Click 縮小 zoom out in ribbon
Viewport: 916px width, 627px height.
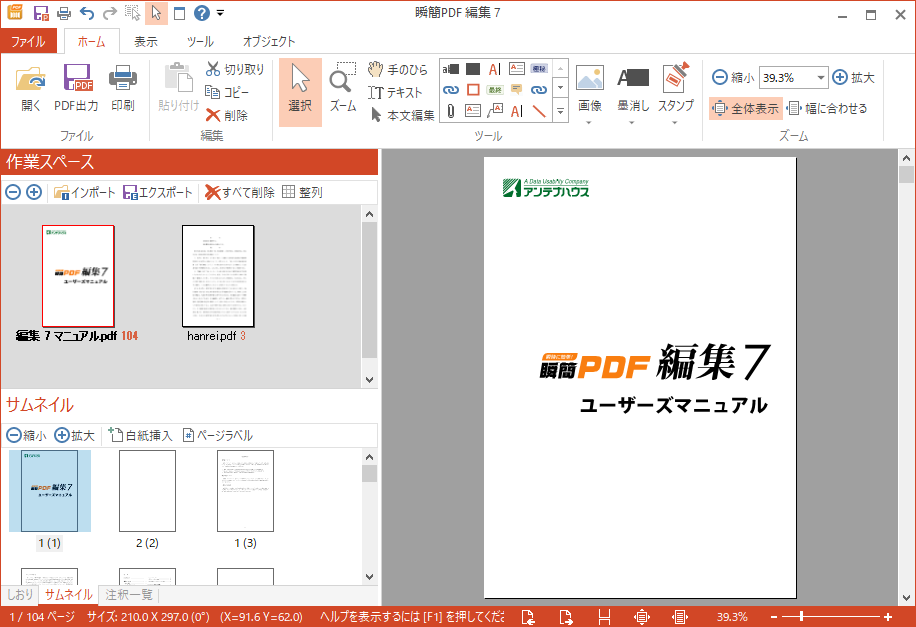coord(733,78)
